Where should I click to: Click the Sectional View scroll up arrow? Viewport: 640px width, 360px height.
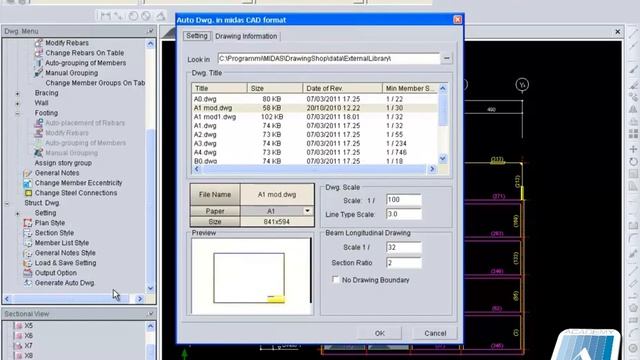click(151, 327)
